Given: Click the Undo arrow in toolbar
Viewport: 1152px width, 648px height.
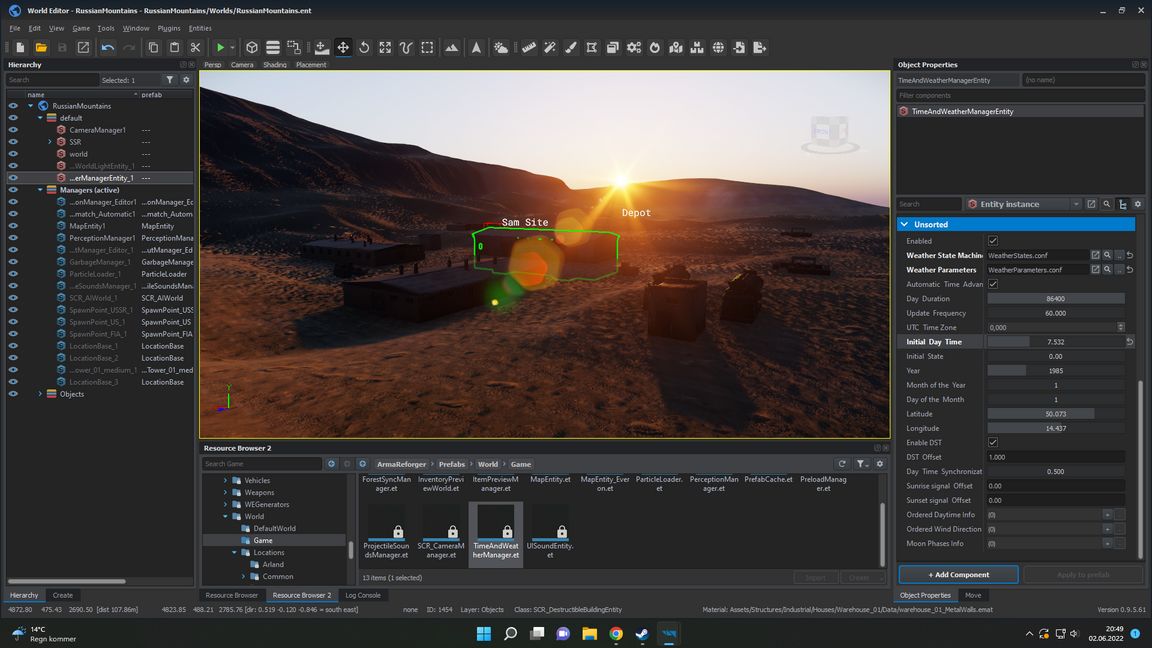Looking at the screenshot, I should click(x=108, y=47).
